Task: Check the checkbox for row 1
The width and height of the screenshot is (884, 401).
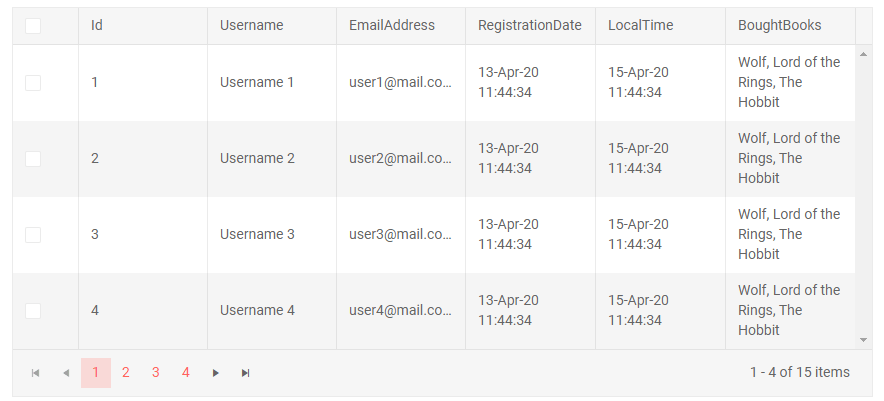Action: coord(33,83)
